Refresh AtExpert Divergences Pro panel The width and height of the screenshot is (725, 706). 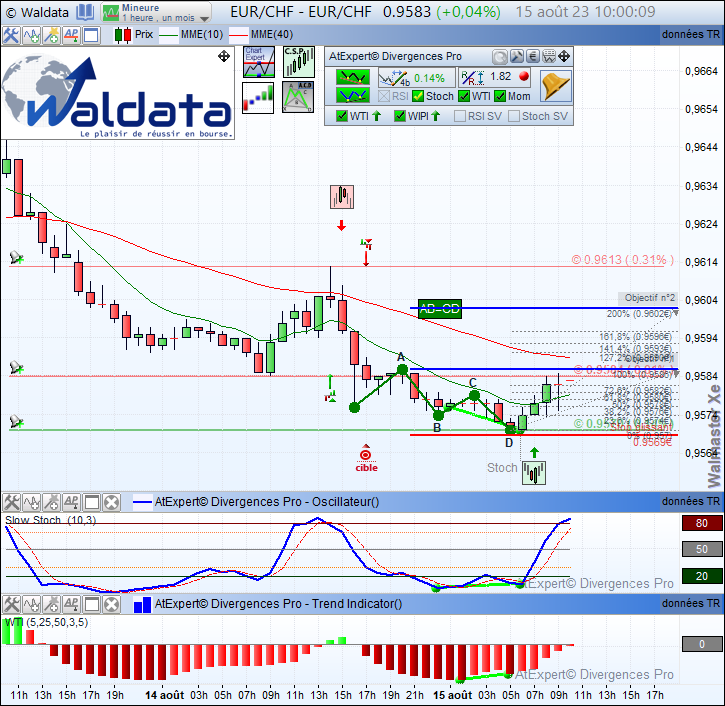pos(499,57)
